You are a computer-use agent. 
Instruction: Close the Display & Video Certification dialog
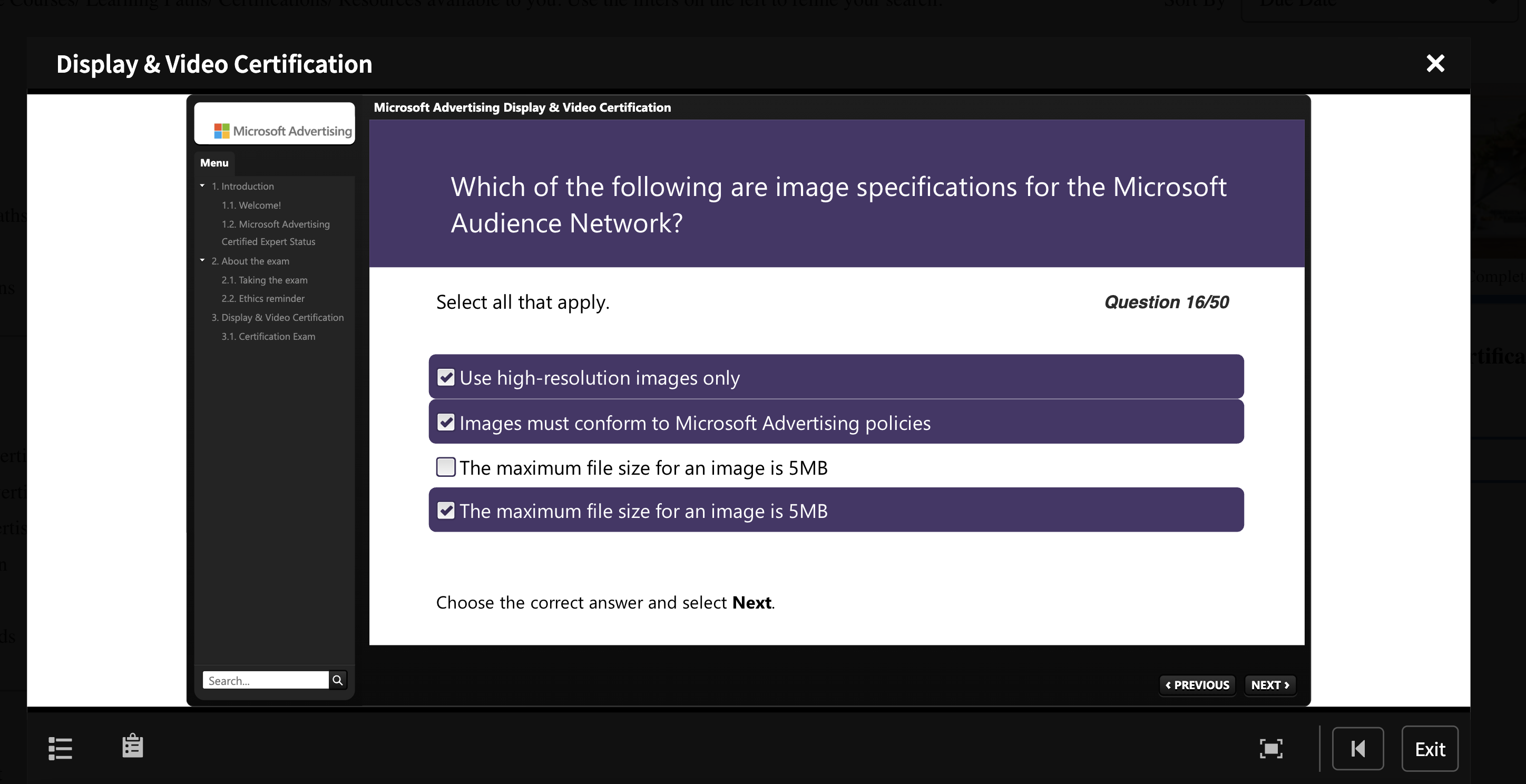pos(1435,63)
